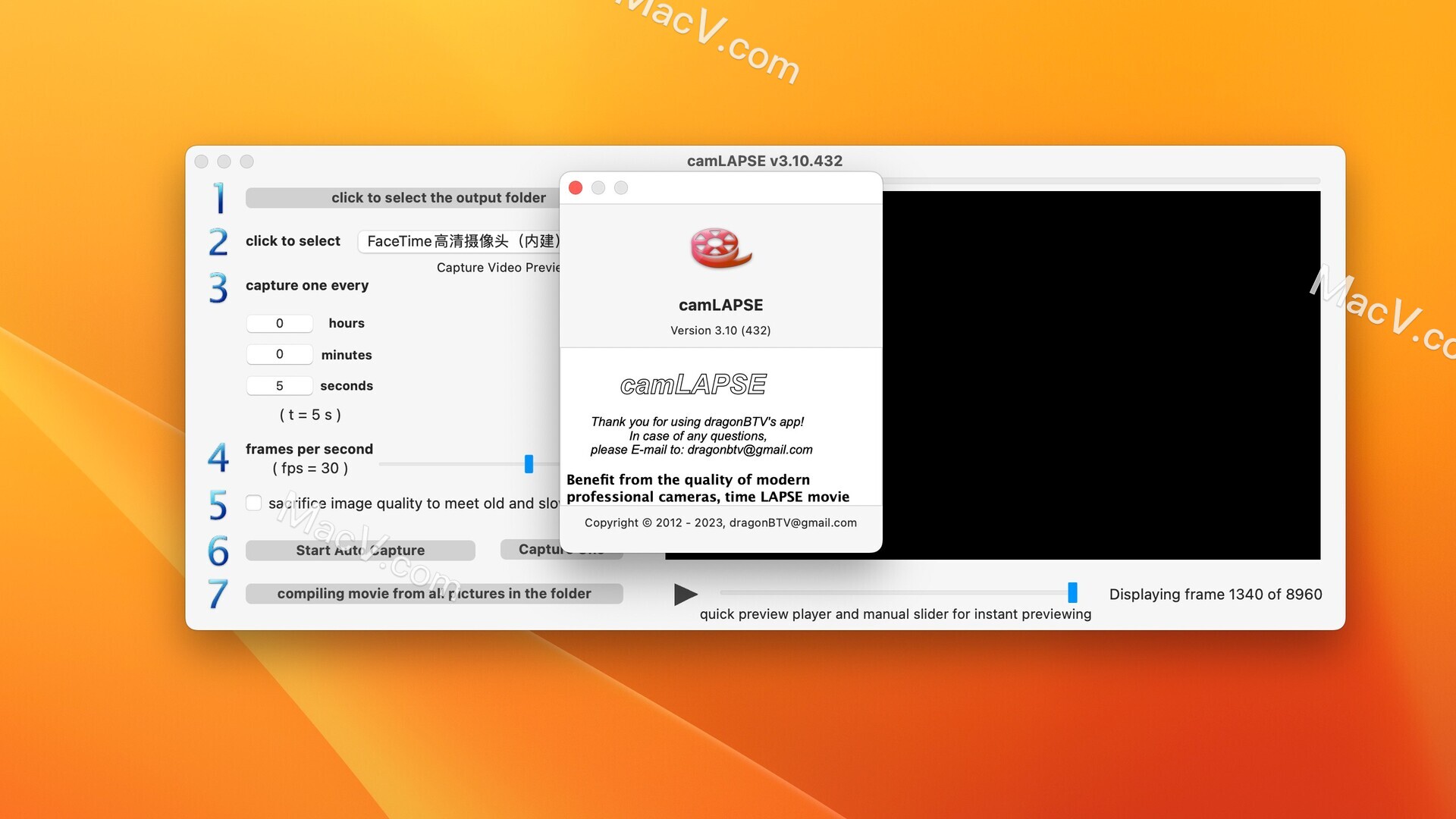This screenshot has width=1456, height=819.
Task: Click the step 6 number icon
Action: (218, 551)
